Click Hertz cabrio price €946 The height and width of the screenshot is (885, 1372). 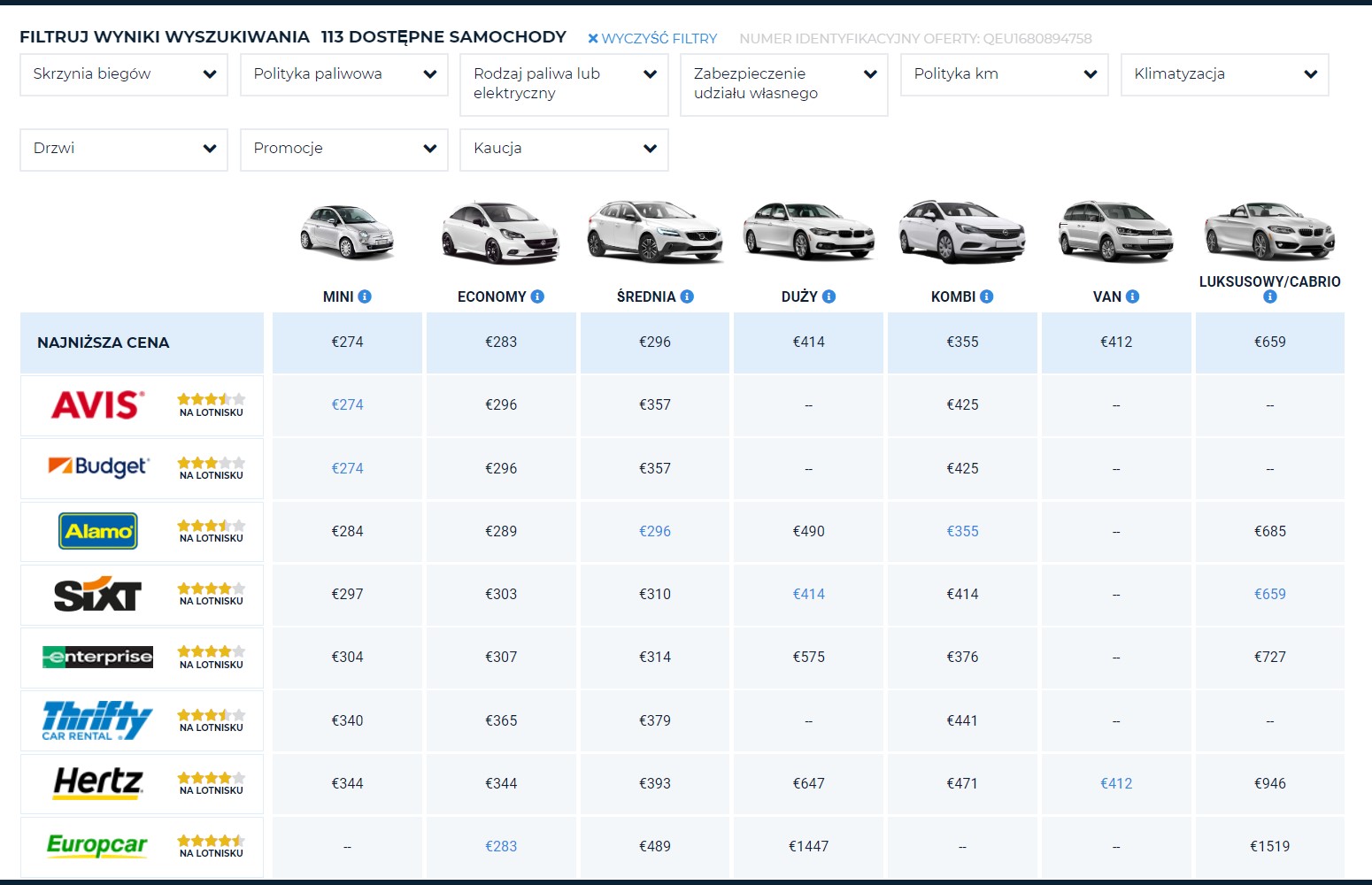[1270, 783]
